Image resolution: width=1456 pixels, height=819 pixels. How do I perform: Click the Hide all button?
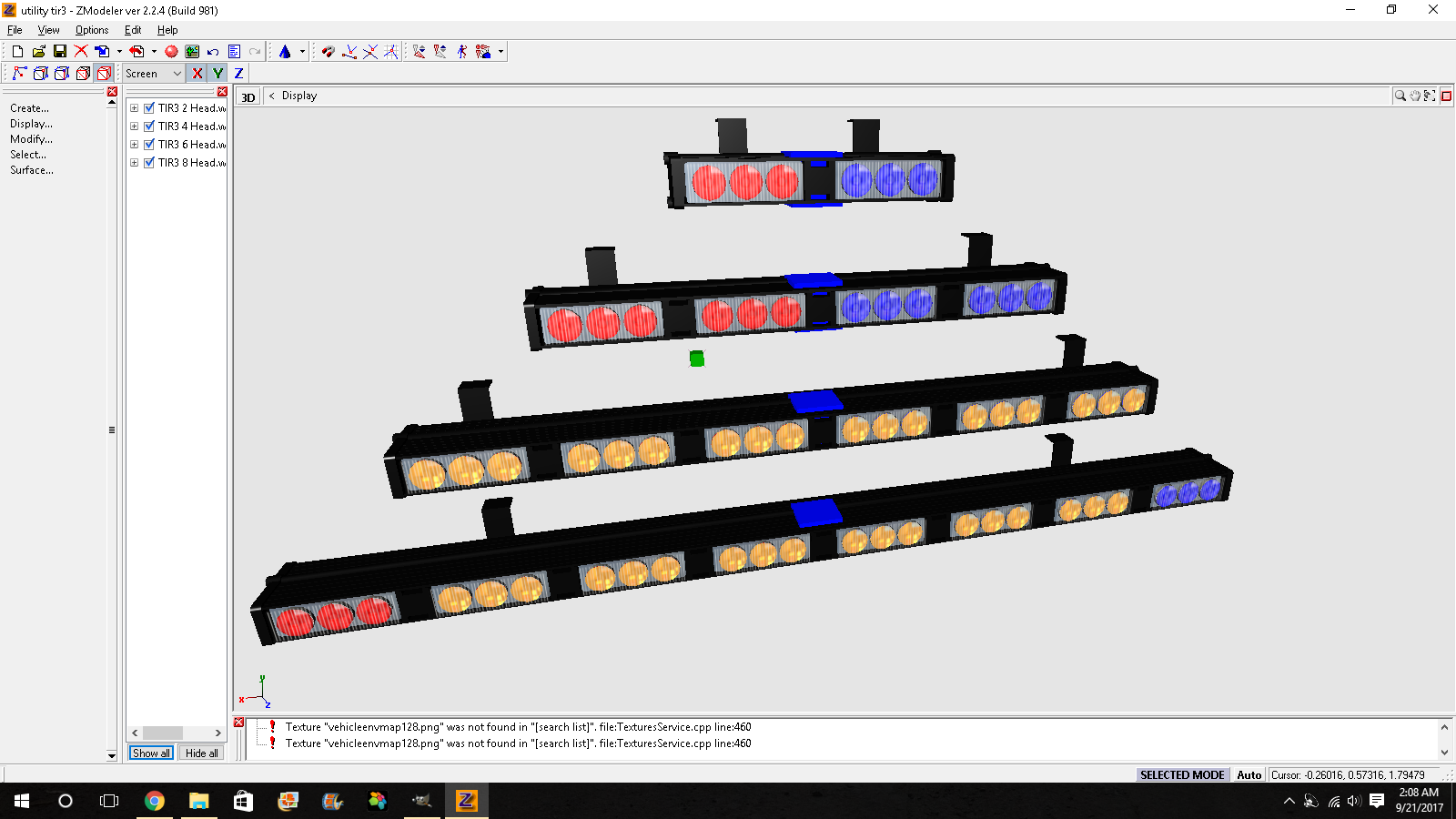[x=202, y=753]
